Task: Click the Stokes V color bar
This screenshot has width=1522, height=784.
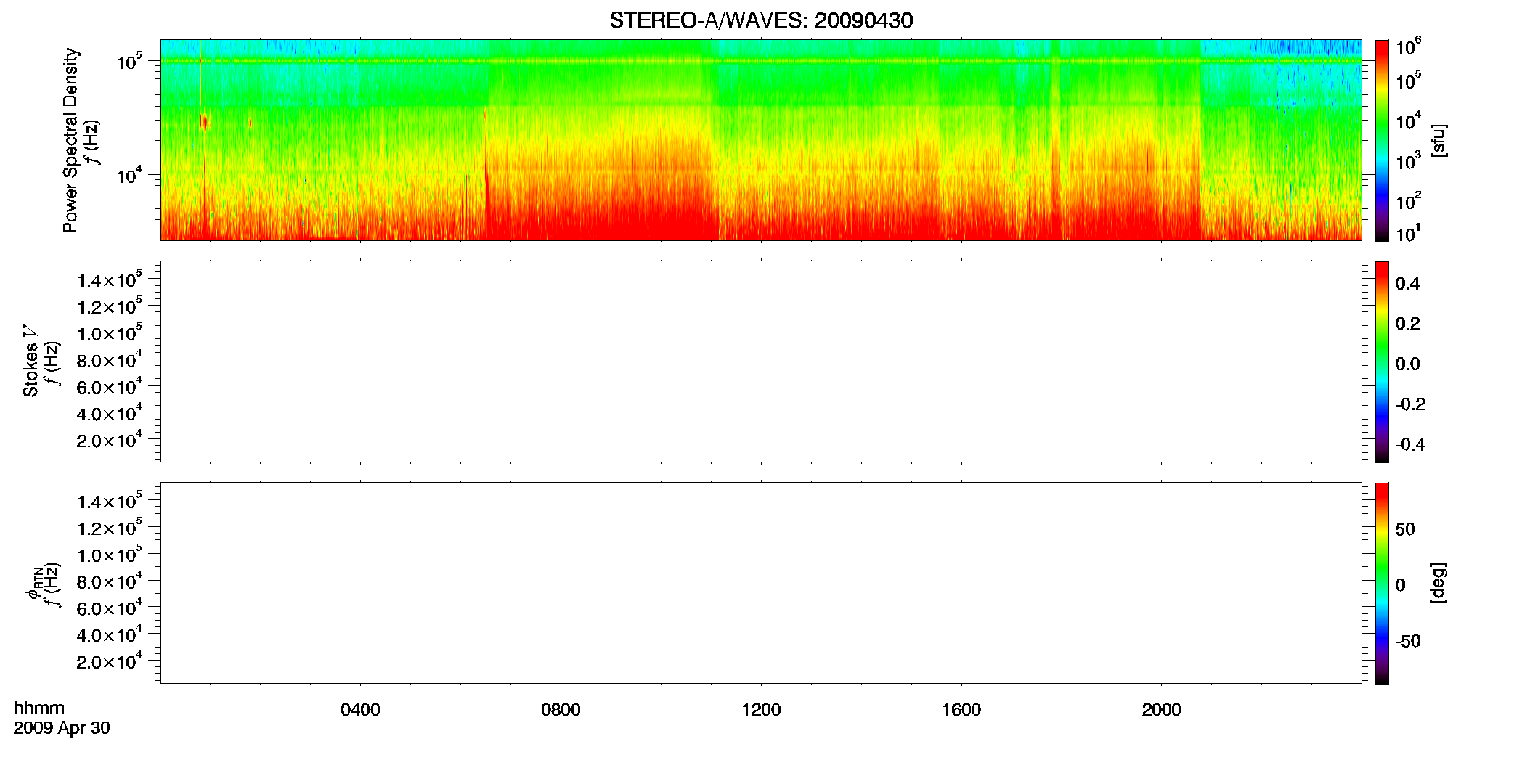Action: (1382, 362)
